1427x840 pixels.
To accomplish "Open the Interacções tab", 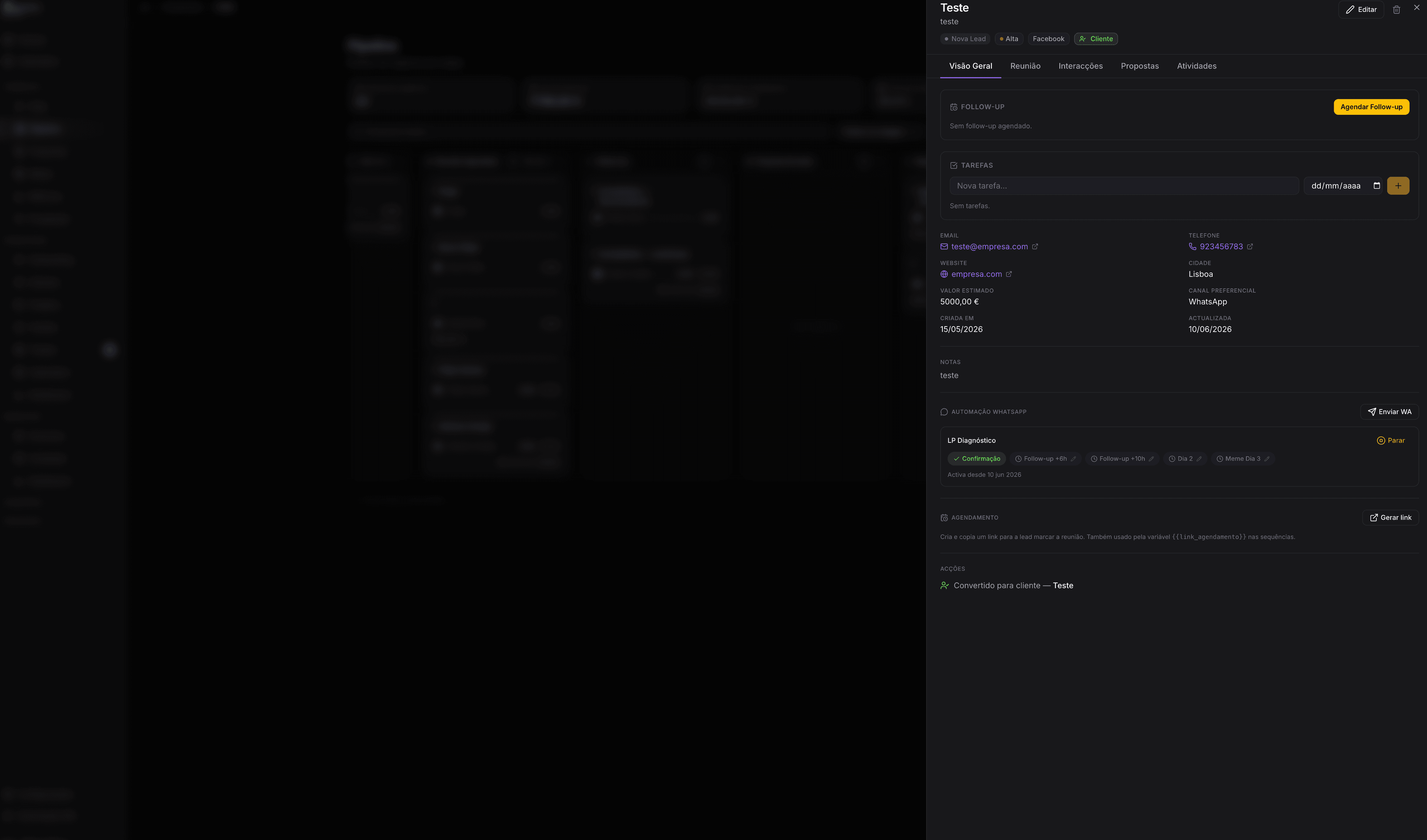I will pyautogui.click(x=1080, y=66).
